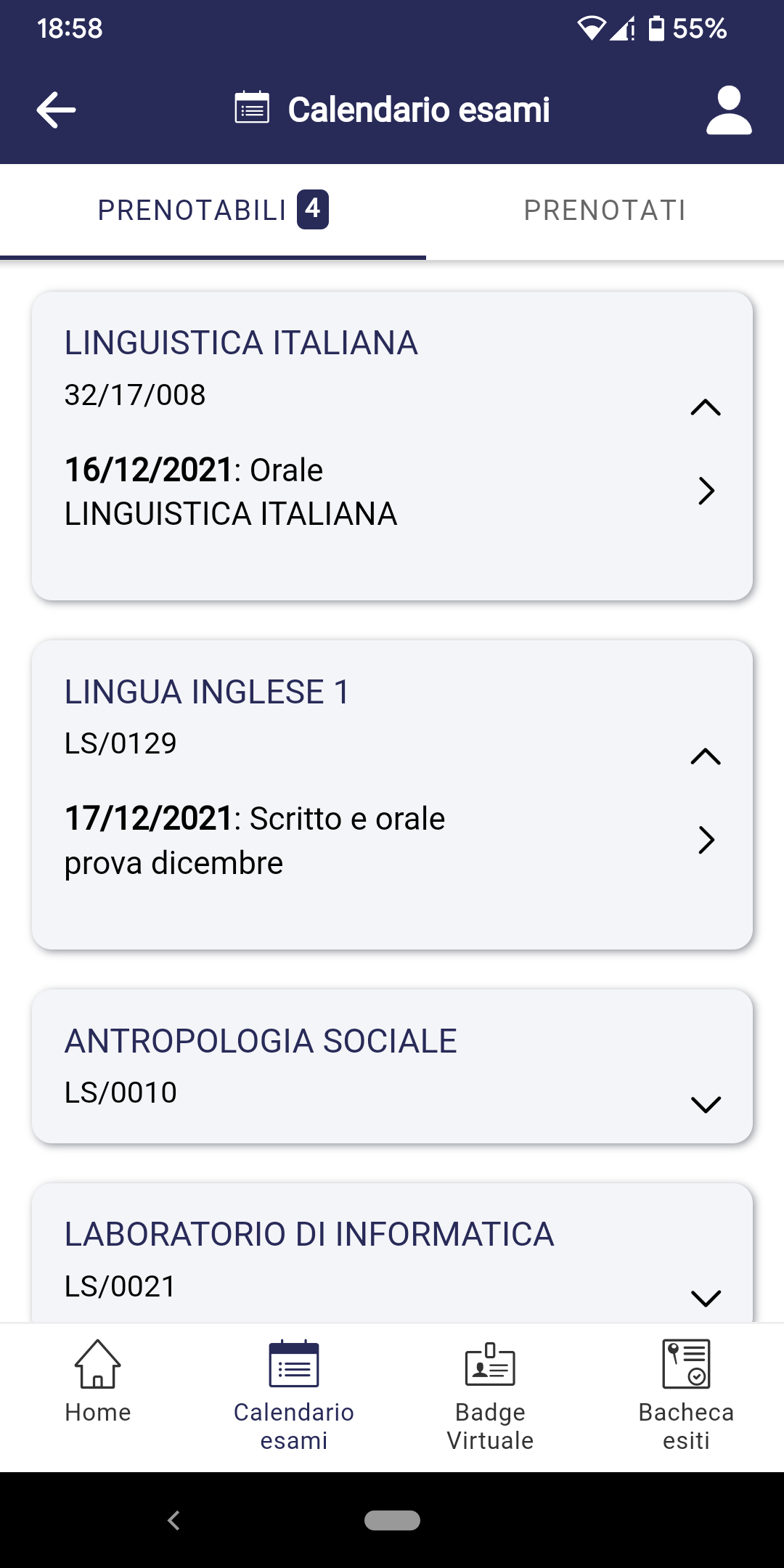This screenshot has width=784, height=1568.
Task: Select Calendario esami in bottom navigation
Action: 294,1395
